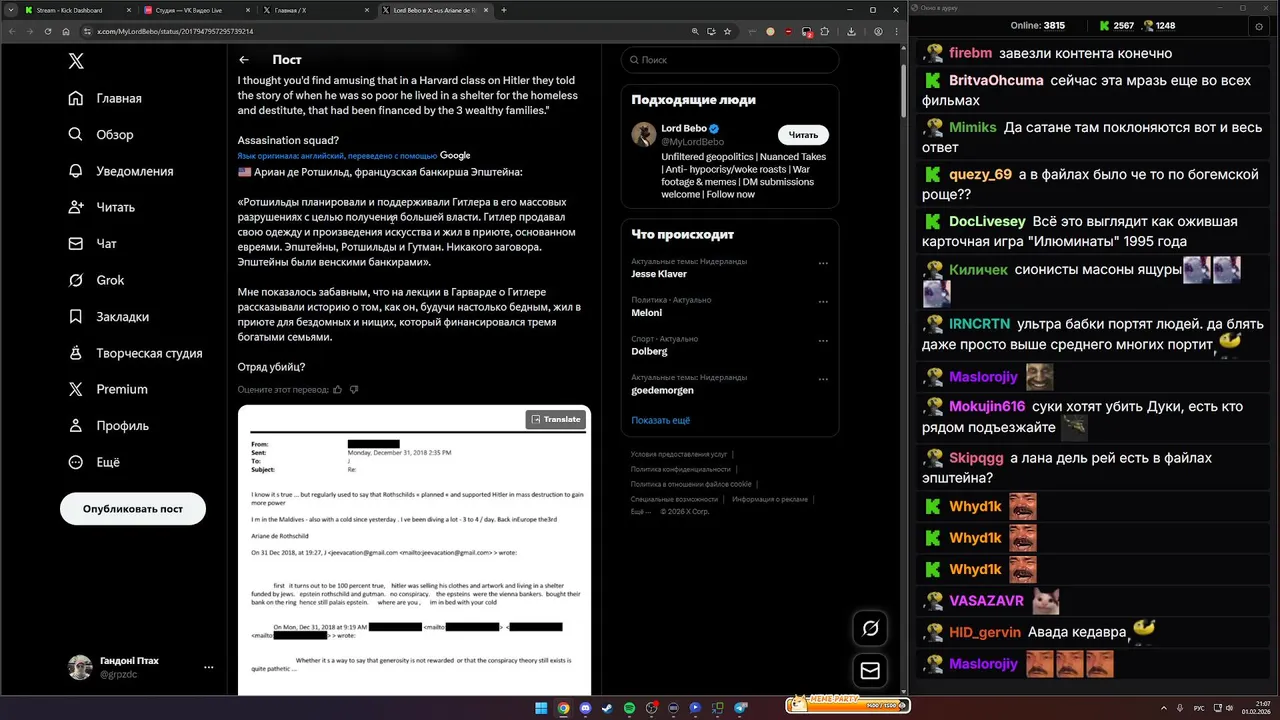Click the BritvaOhcuma username in chat
This screenshot has width=1280, height=720.
pos(996,80)
